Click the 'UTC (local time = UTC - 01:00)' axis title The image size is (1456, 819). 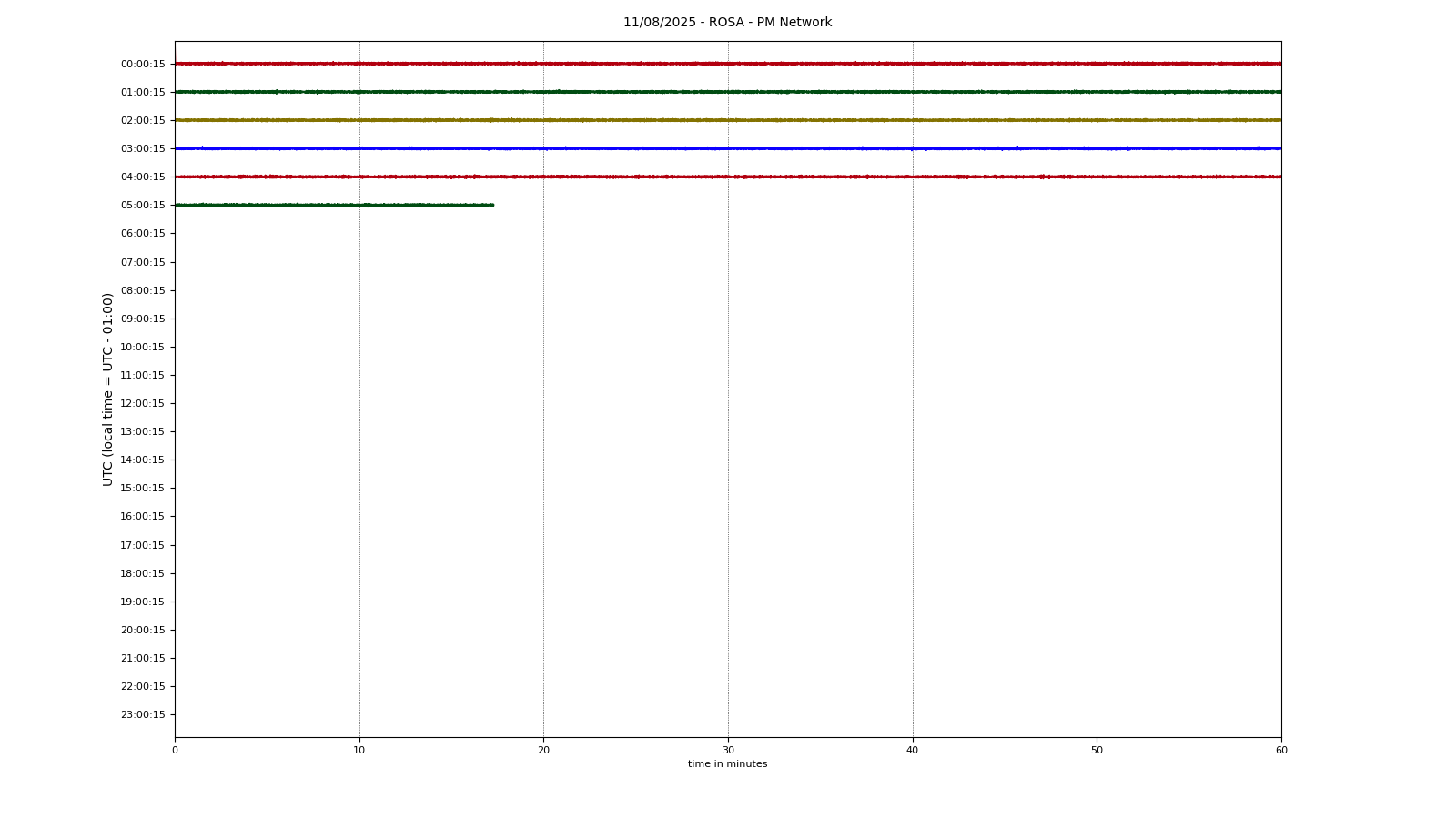click(107, 389)
